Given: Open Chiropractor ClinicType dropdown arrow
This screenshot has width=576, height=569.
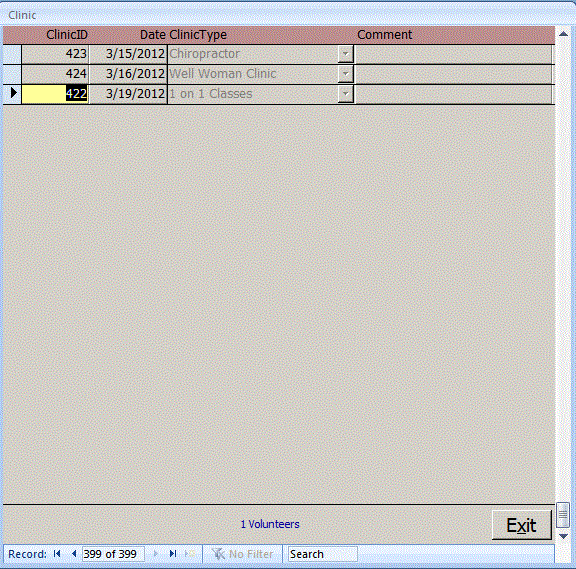Looking at the screenshot, I should point(345,54).
